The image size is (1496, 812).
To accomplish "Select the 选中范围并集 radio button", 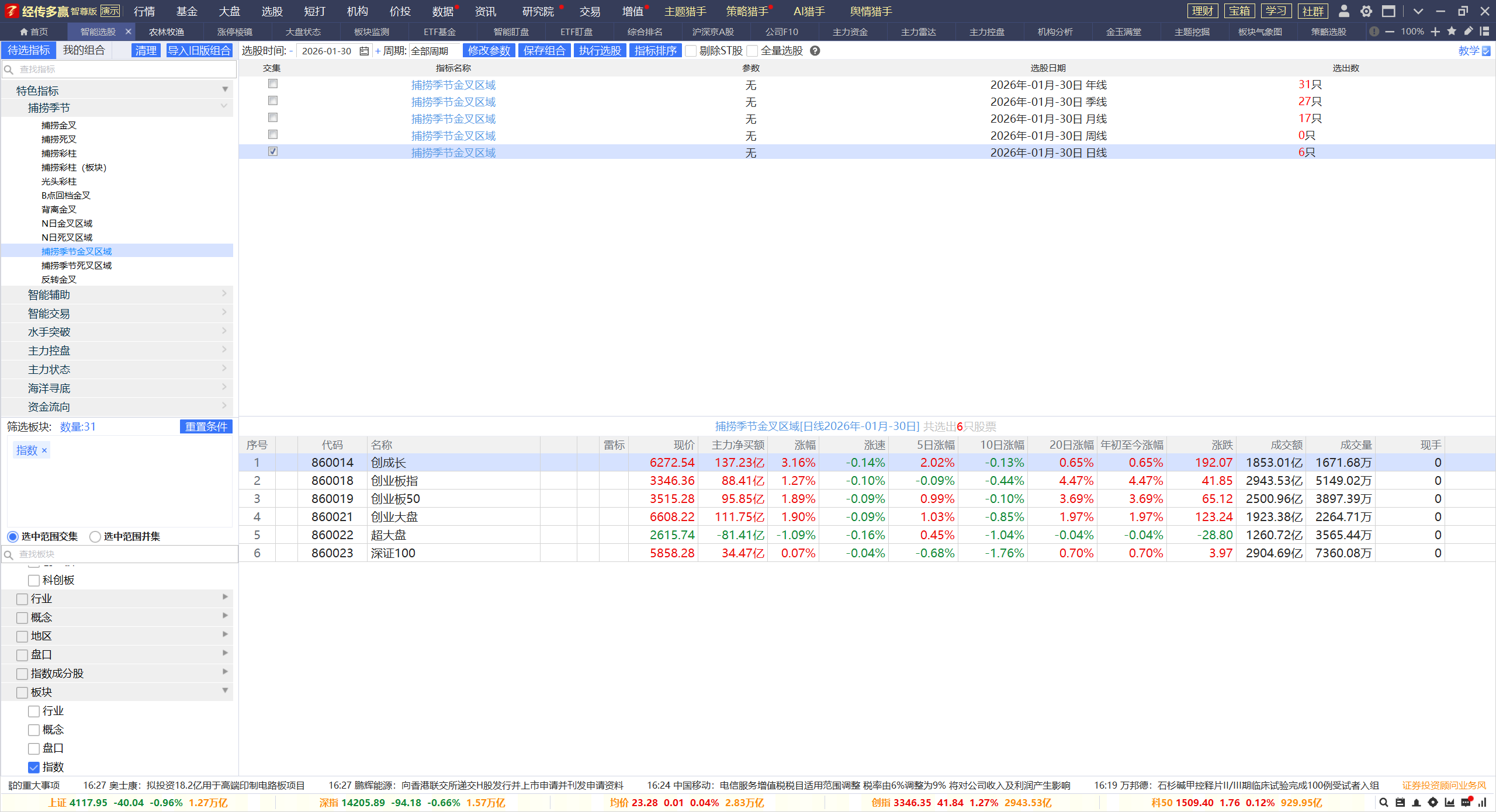I will pos(95,536).
